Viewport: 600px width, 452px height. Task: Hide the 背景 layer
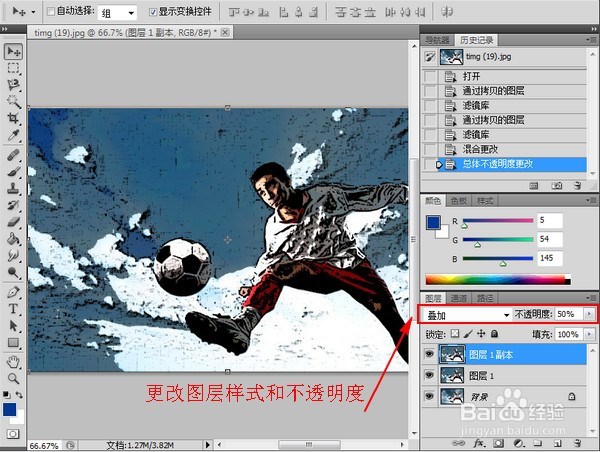click(x=429, y=396)
